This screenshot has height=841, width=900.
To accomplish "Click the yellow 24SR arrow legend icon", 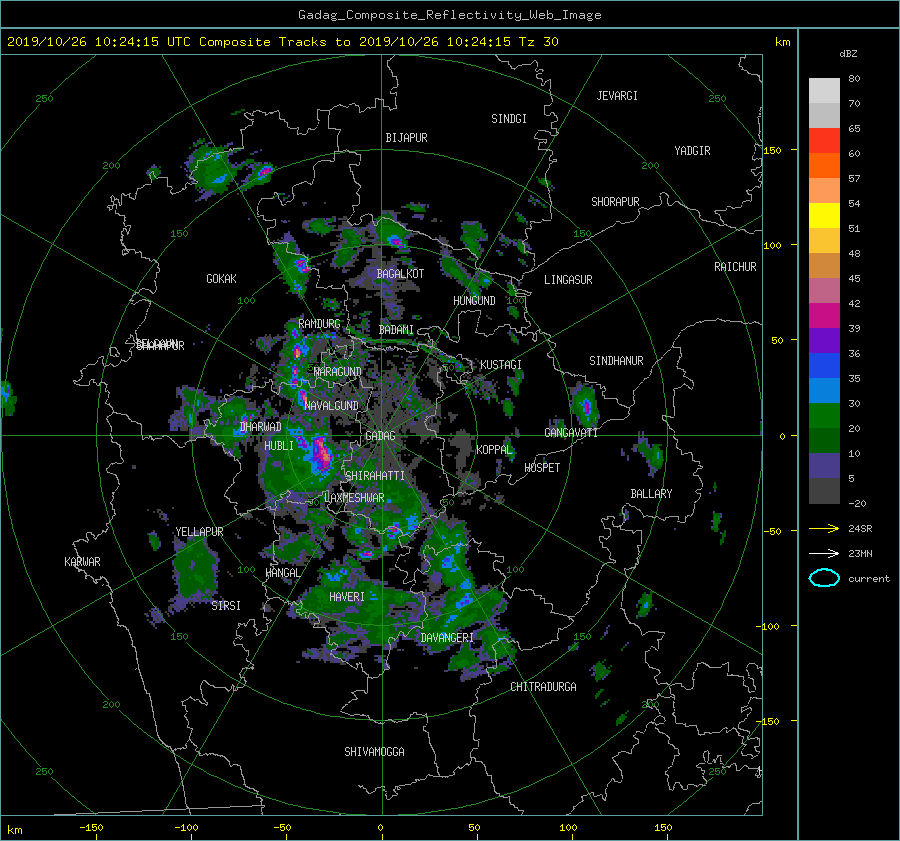I will point(824,529).
